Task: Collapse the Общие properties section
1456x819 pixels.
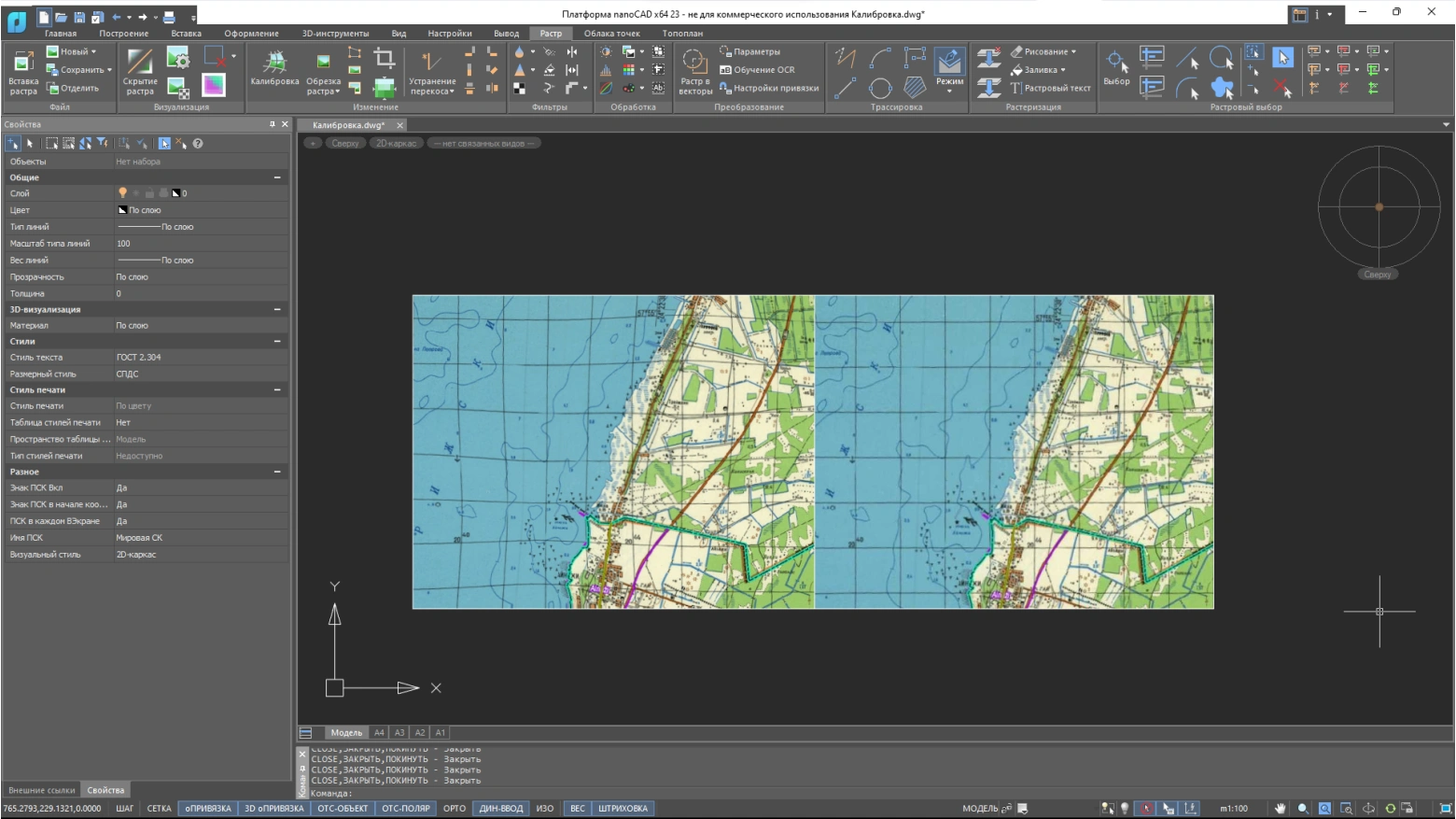Action: click(277, 177)
